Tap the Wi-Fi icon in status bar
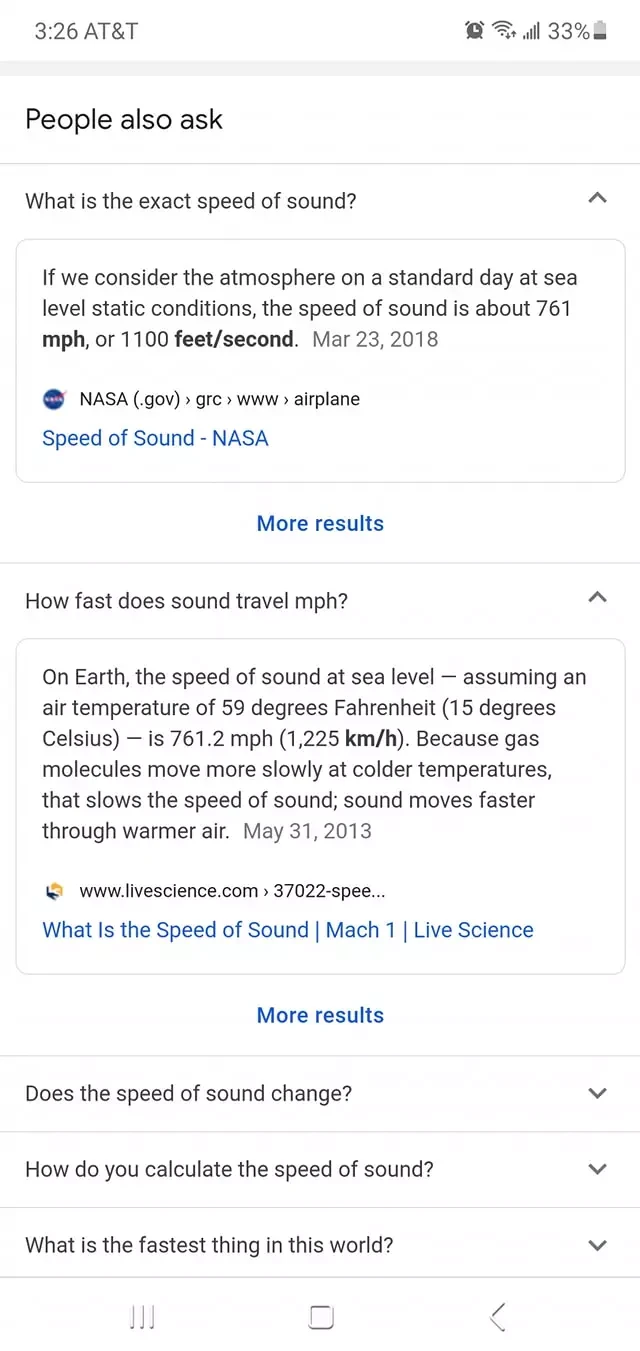Image resolution: width=640 pixels, height=1351 pixels. coord(502,32)
